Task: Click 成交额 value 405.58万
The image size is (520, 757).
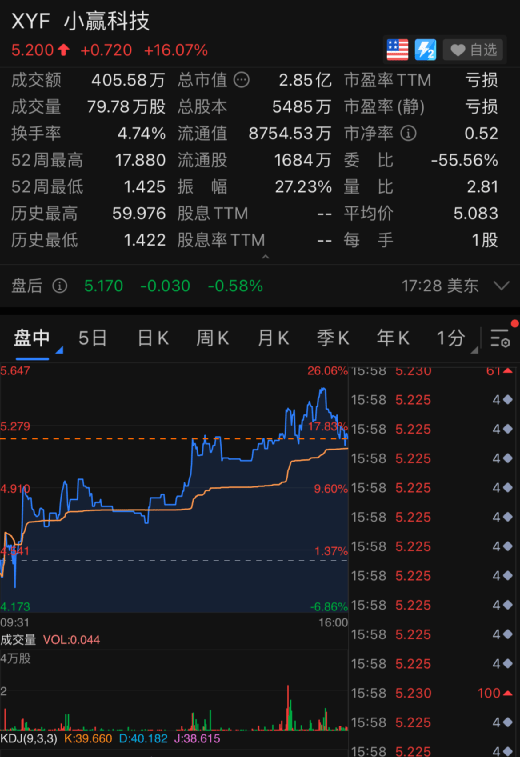Action: (x=128, y=80)
